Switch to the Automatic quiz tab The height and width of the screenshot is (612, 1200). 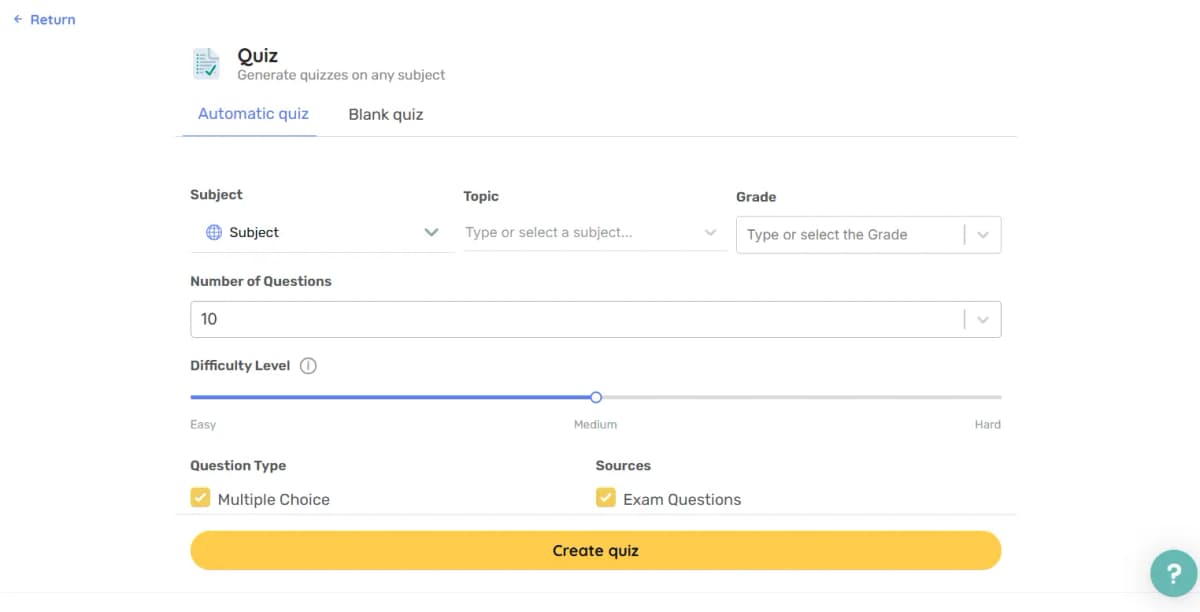pos(253,114)
